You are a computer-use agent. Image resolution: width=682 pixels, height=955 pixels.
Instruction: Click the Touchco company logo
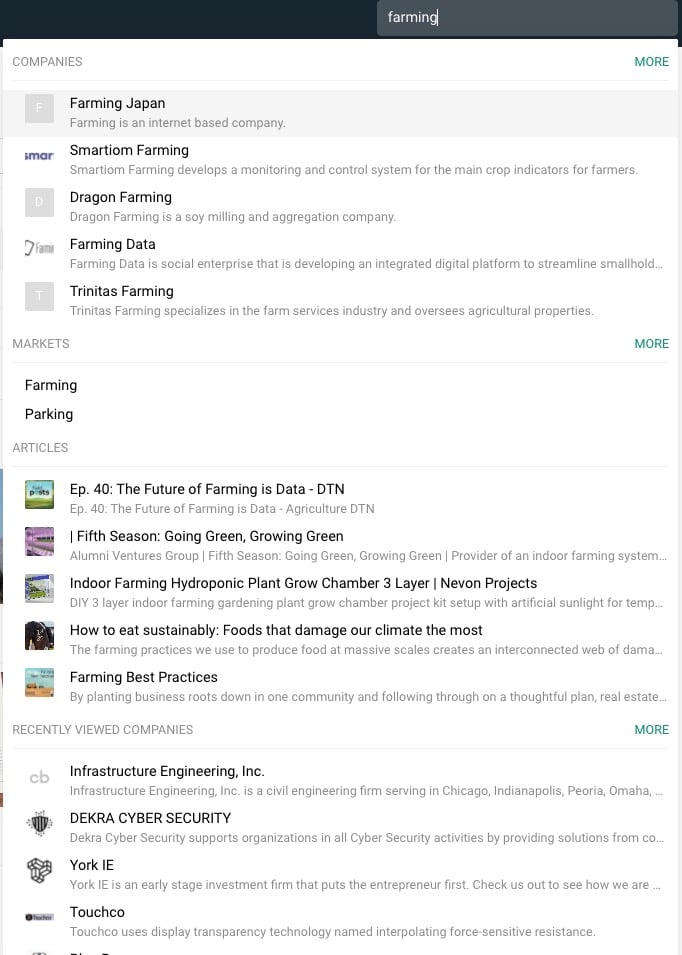(x=39, y=917)
